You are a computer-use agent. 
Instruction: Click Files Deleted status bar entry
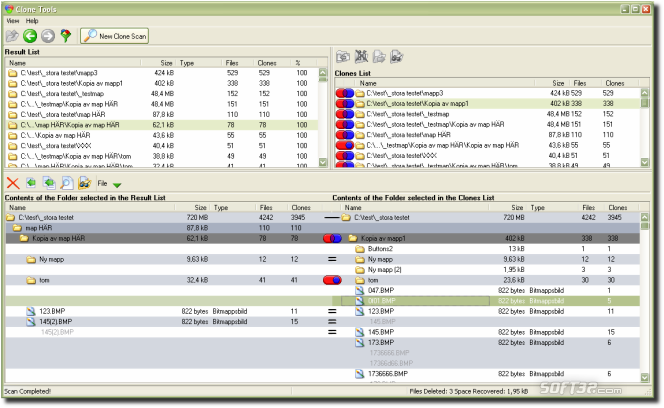point(468,391)
